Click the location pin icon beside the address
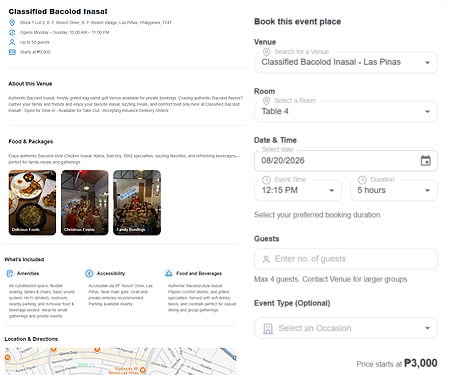Image resolution: width=450 pixels, height=375 pixels. pos(12,22)
